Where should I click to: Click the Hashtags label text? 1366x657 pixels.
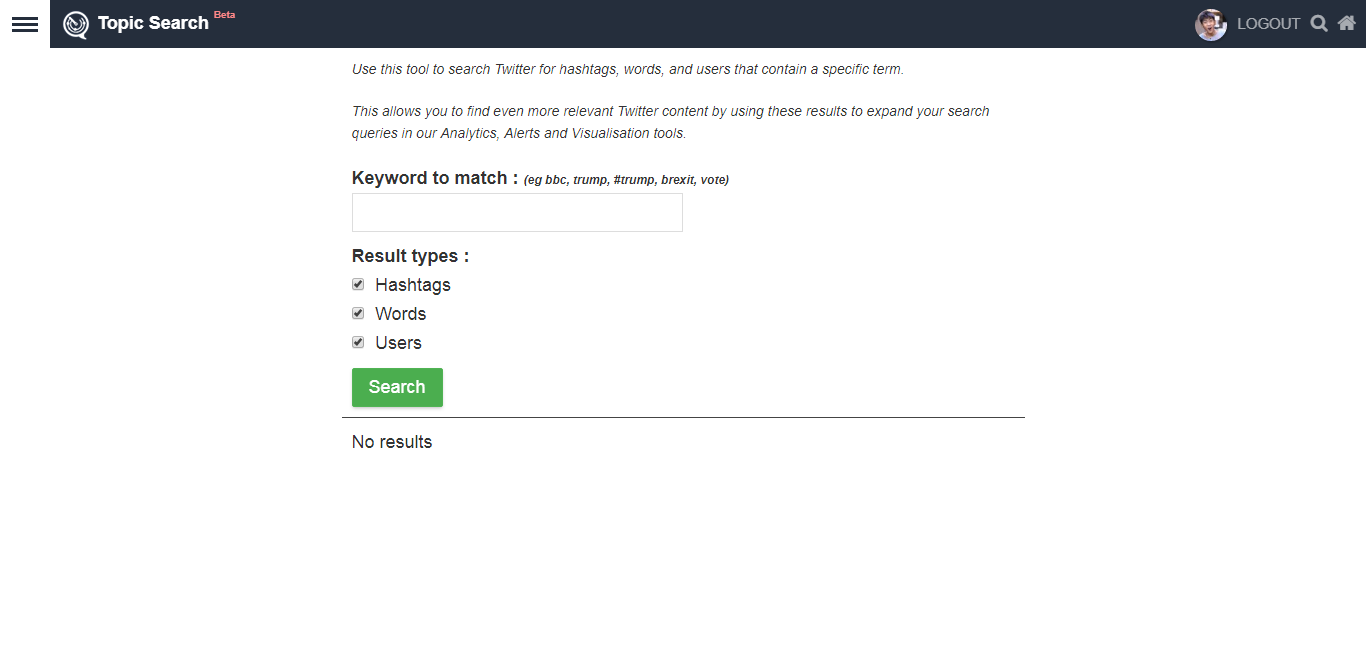pos(413,285)
